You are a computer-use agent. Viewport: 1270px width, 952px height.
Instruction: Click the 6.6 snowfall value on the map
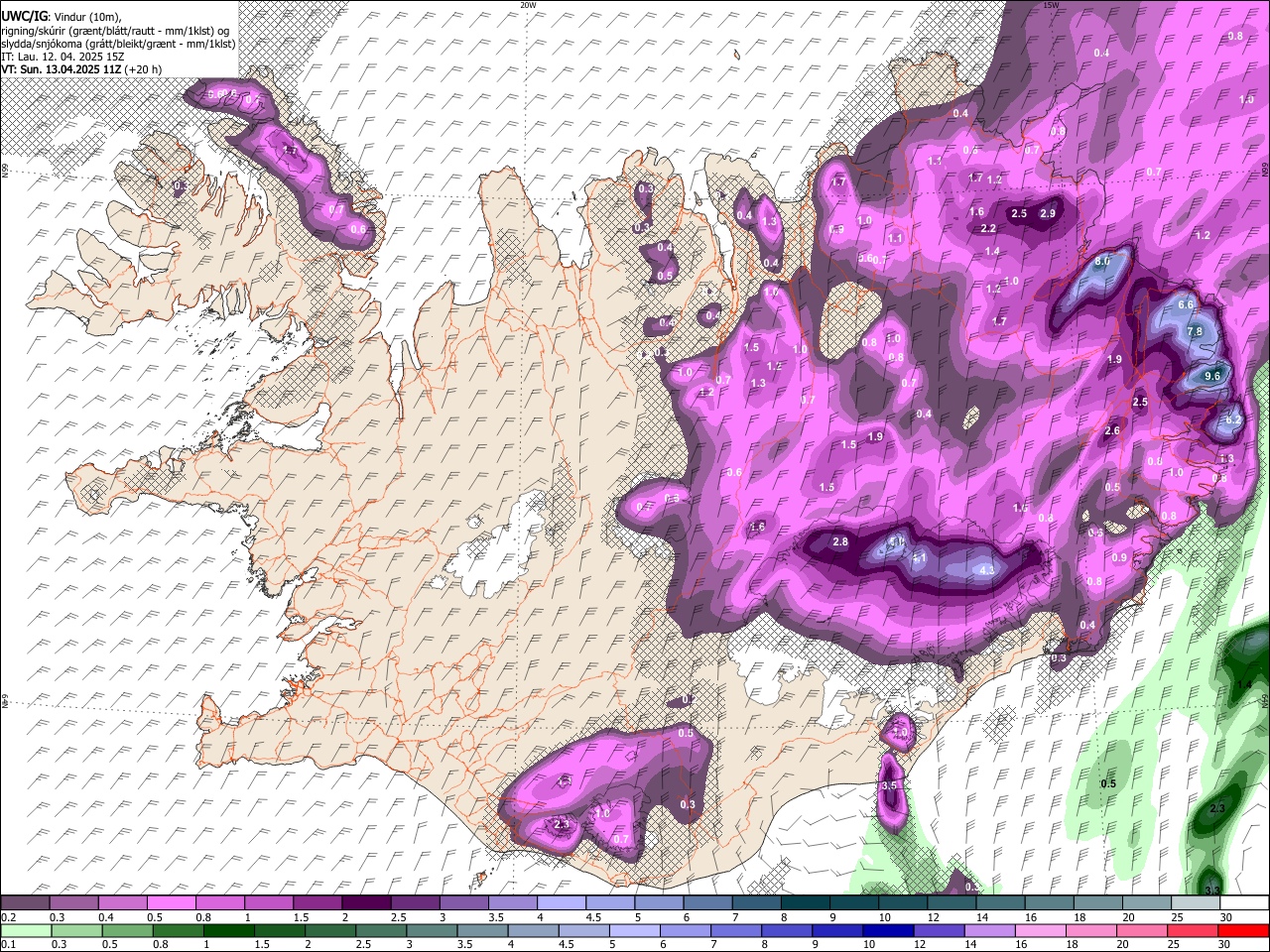pyautogui.click(x=1185, y=305)
